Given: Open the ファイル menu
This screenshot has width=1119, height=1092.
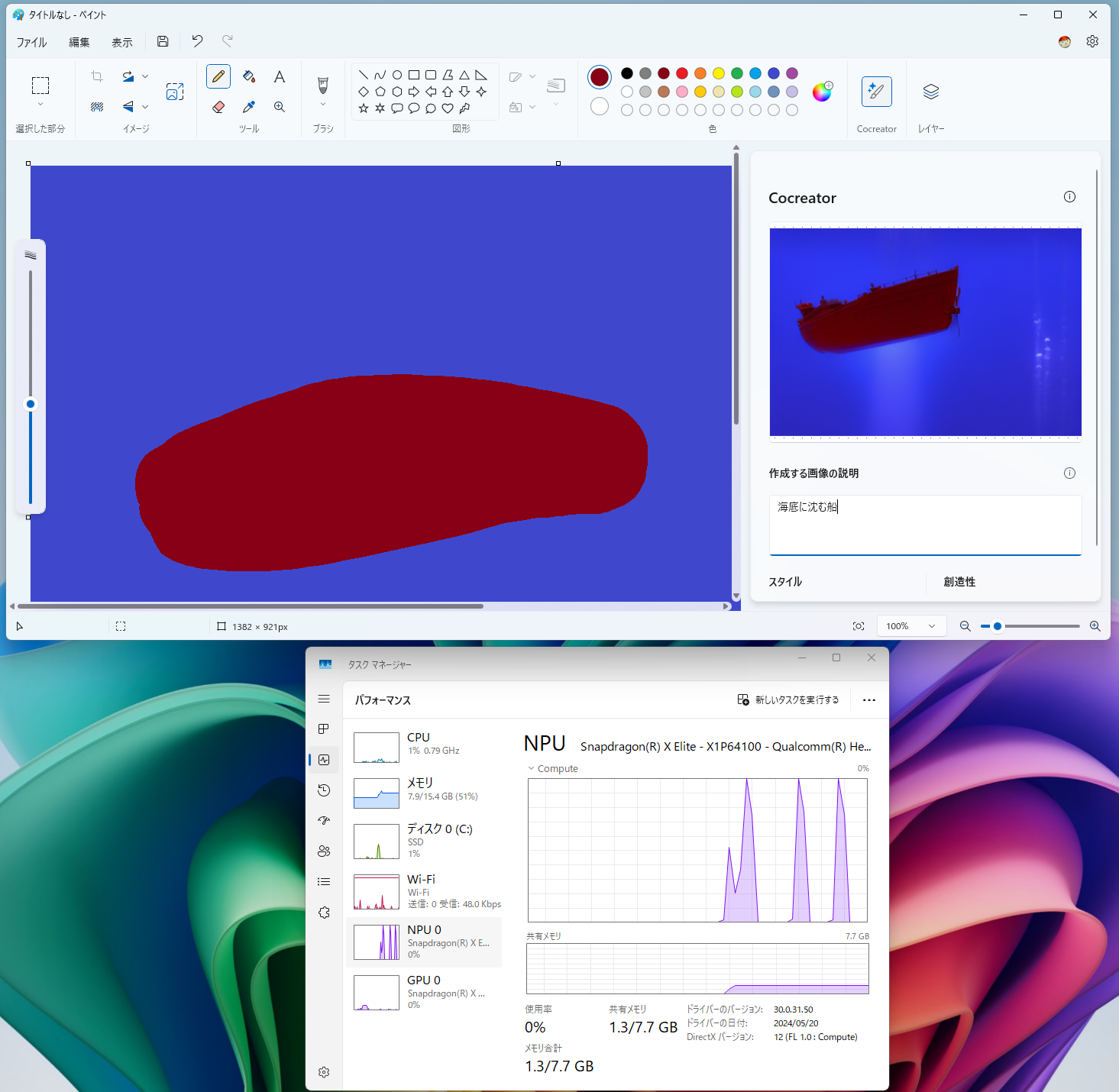Looking at the screenshot, I should [32, 42].
